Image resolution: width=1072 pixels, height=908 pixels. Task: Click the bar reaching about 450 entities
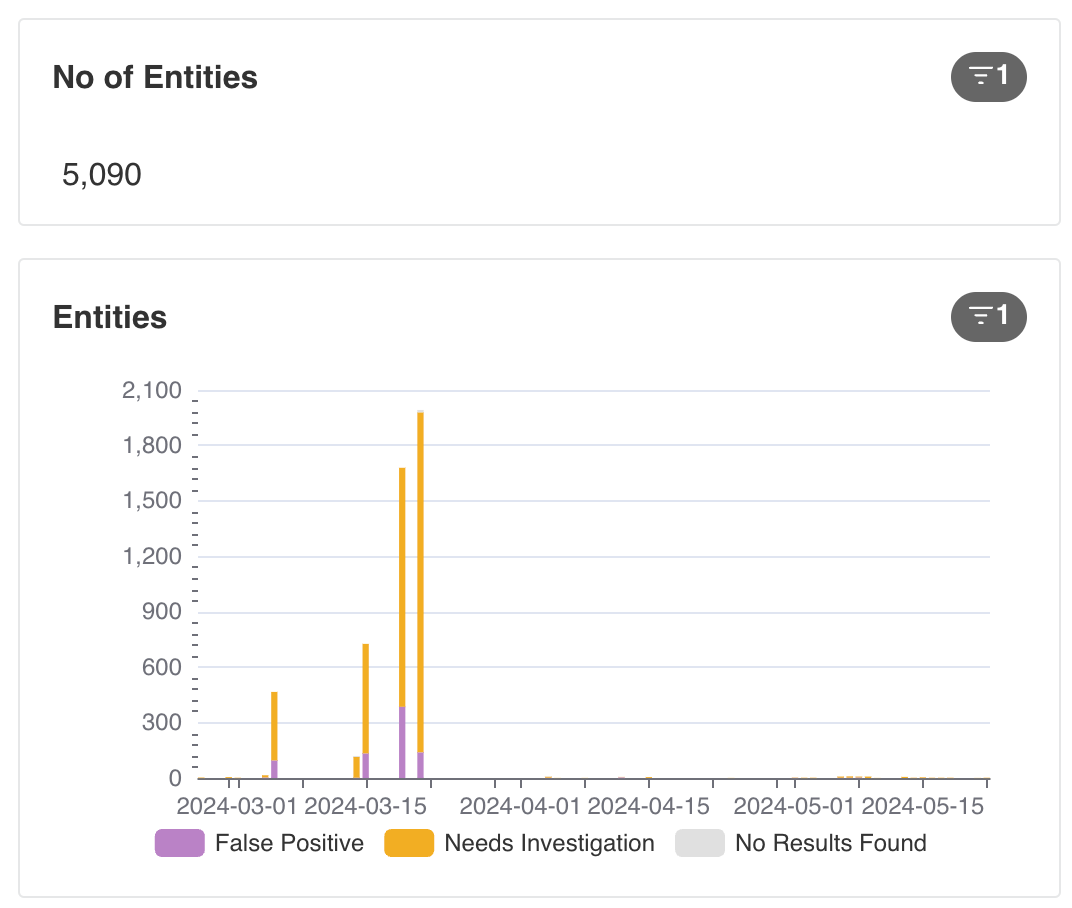click(x=274, y=734)
